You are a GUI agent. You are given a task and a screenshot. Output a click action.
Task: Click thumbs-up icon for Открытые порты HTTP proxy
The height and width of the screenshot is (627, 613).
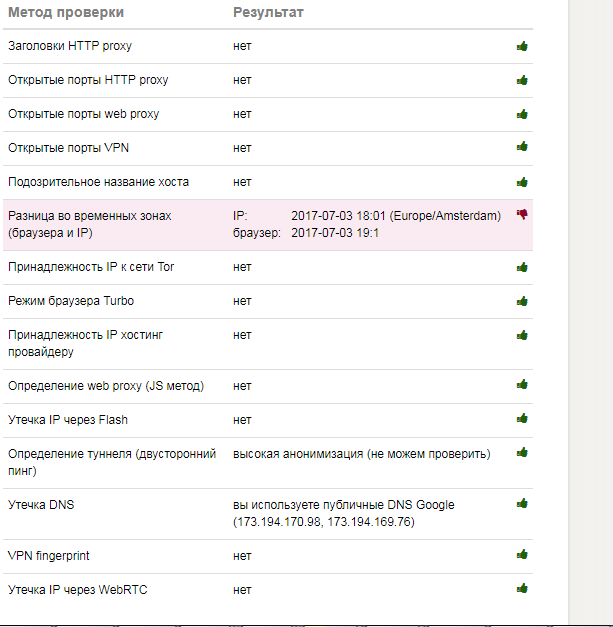pyautogui.click(x=522, y=80)
